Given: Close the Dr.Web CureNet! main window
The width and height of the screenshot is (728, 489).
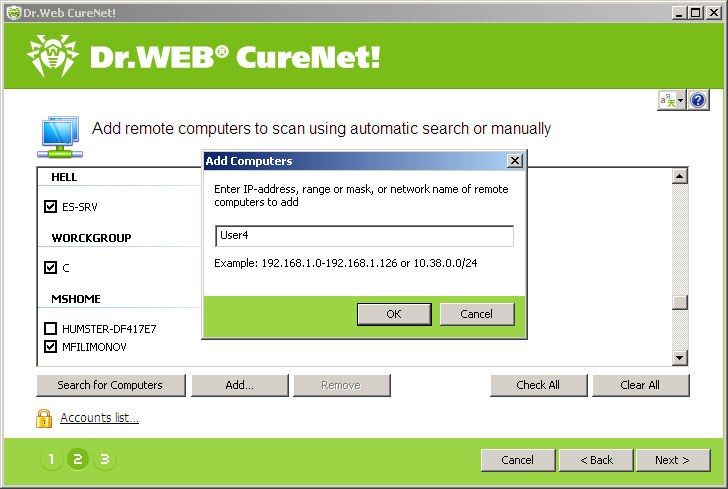Looking at the screenshot, I should click(713, 13).
